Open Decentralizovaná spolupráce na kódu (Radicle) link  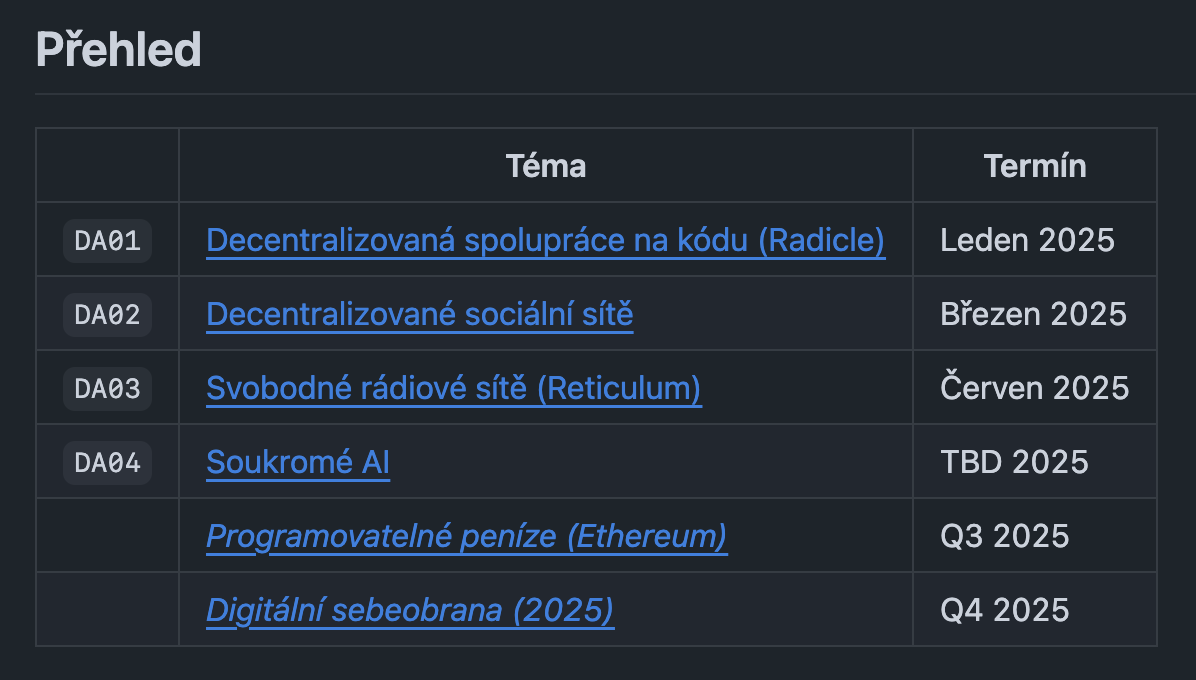click(545, 240)
